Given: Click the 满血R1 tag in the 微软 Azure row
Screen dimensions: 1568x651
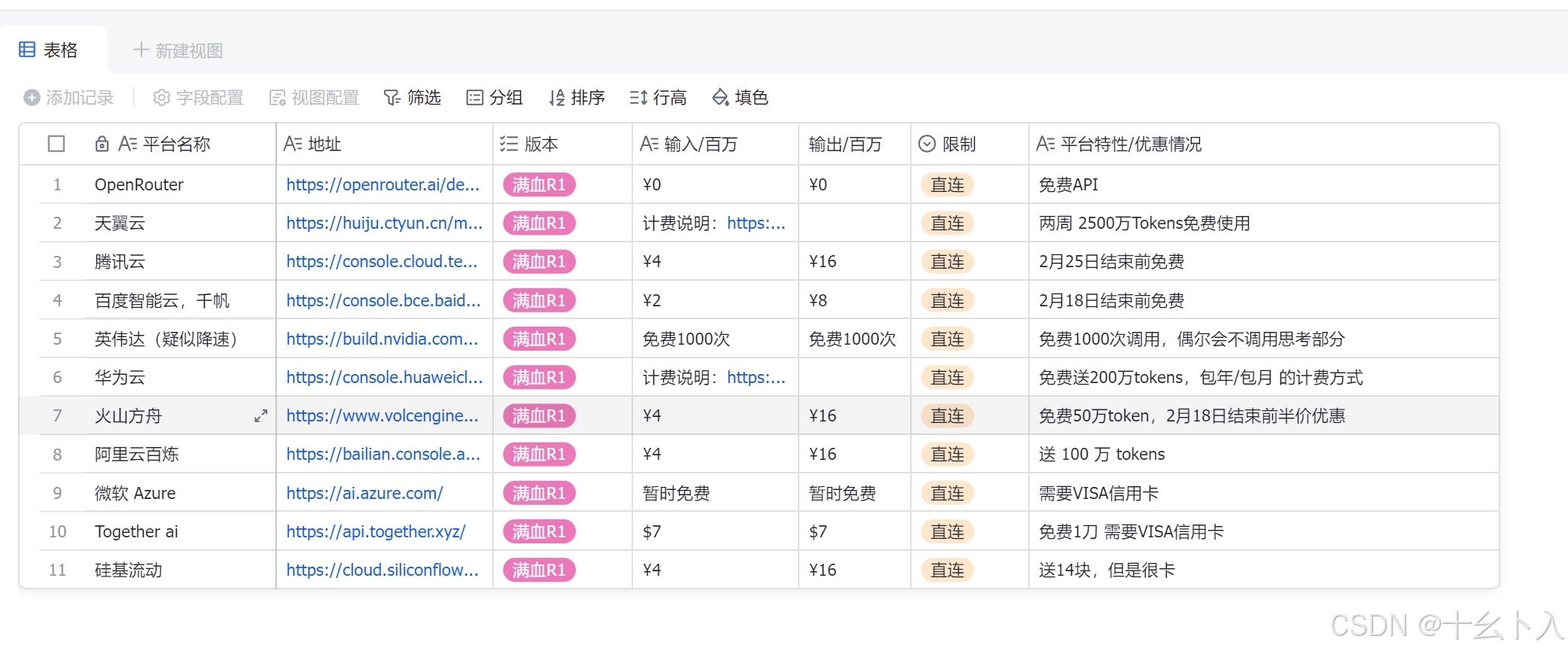Looking at the screenshot, I should 539,494.
